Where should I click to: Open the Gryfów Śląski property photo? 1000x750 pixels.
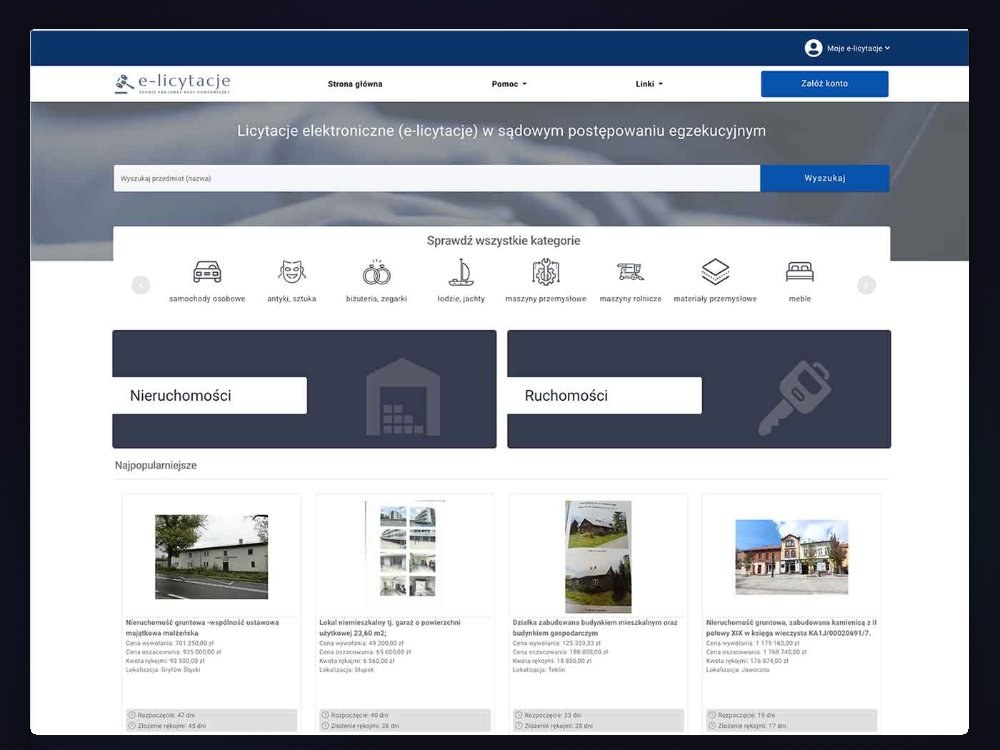212,557
